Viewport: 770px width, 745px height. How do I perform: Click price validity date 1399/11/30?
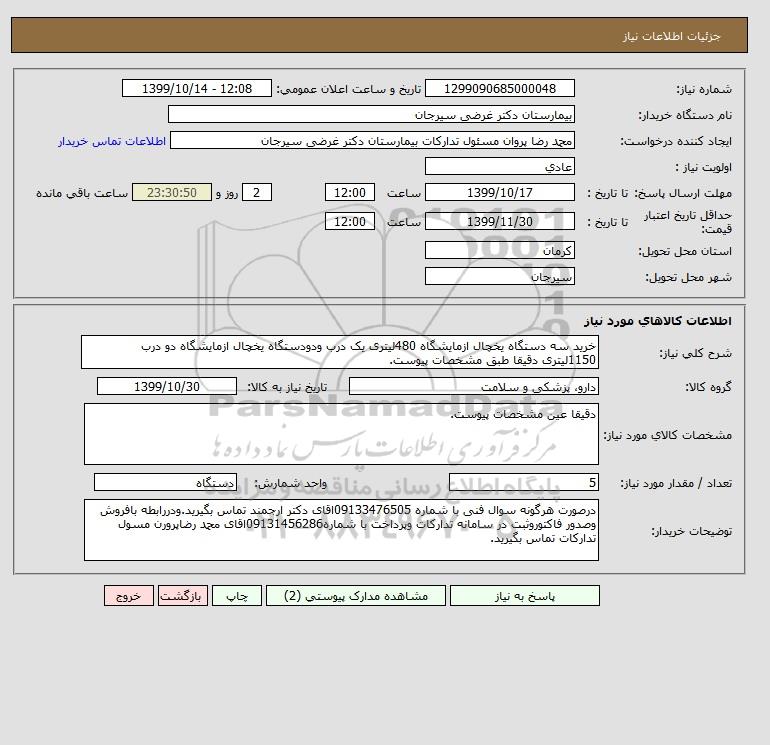tap(499, 221)
